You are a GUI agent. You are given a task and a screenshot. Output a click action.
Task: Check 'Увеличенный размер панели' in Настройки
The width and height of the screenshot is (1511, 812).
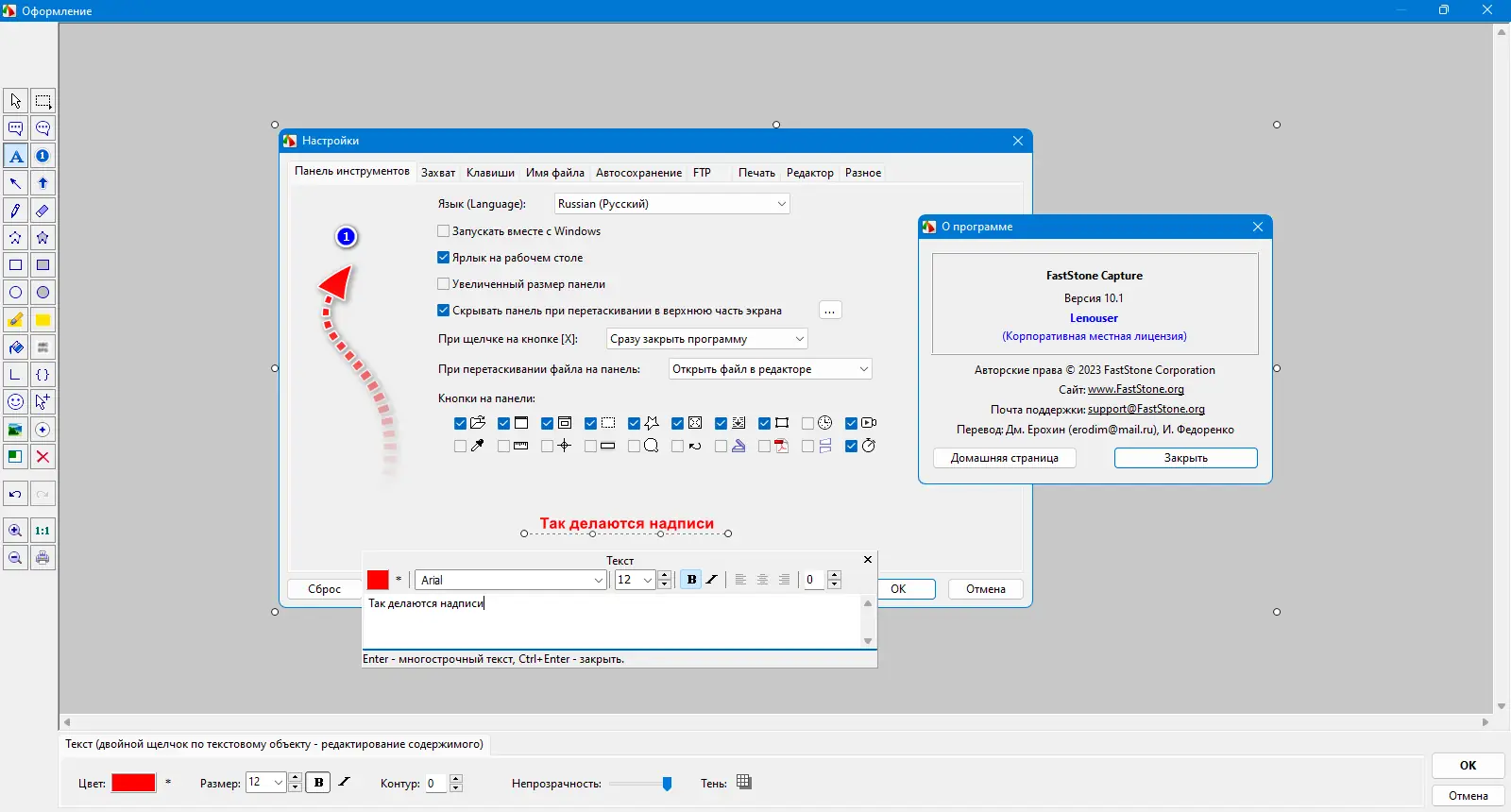444,284
